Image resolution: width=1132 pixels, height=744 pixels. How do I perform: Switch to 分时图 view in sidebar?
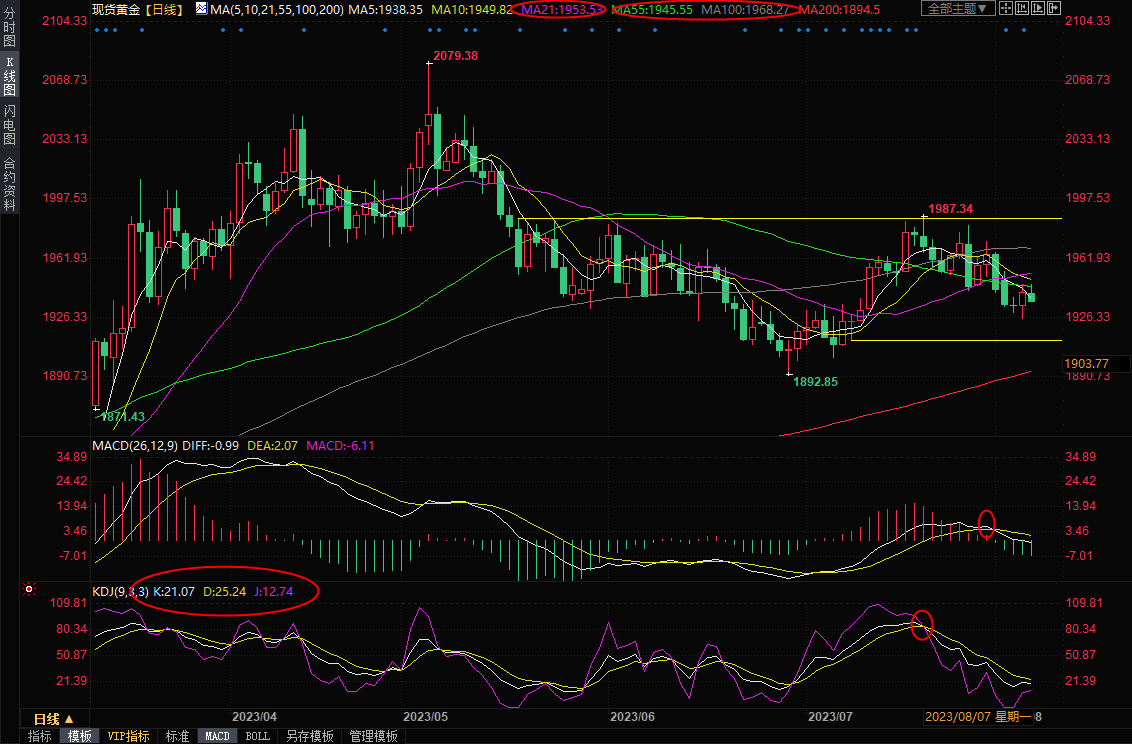coord(9,27)
